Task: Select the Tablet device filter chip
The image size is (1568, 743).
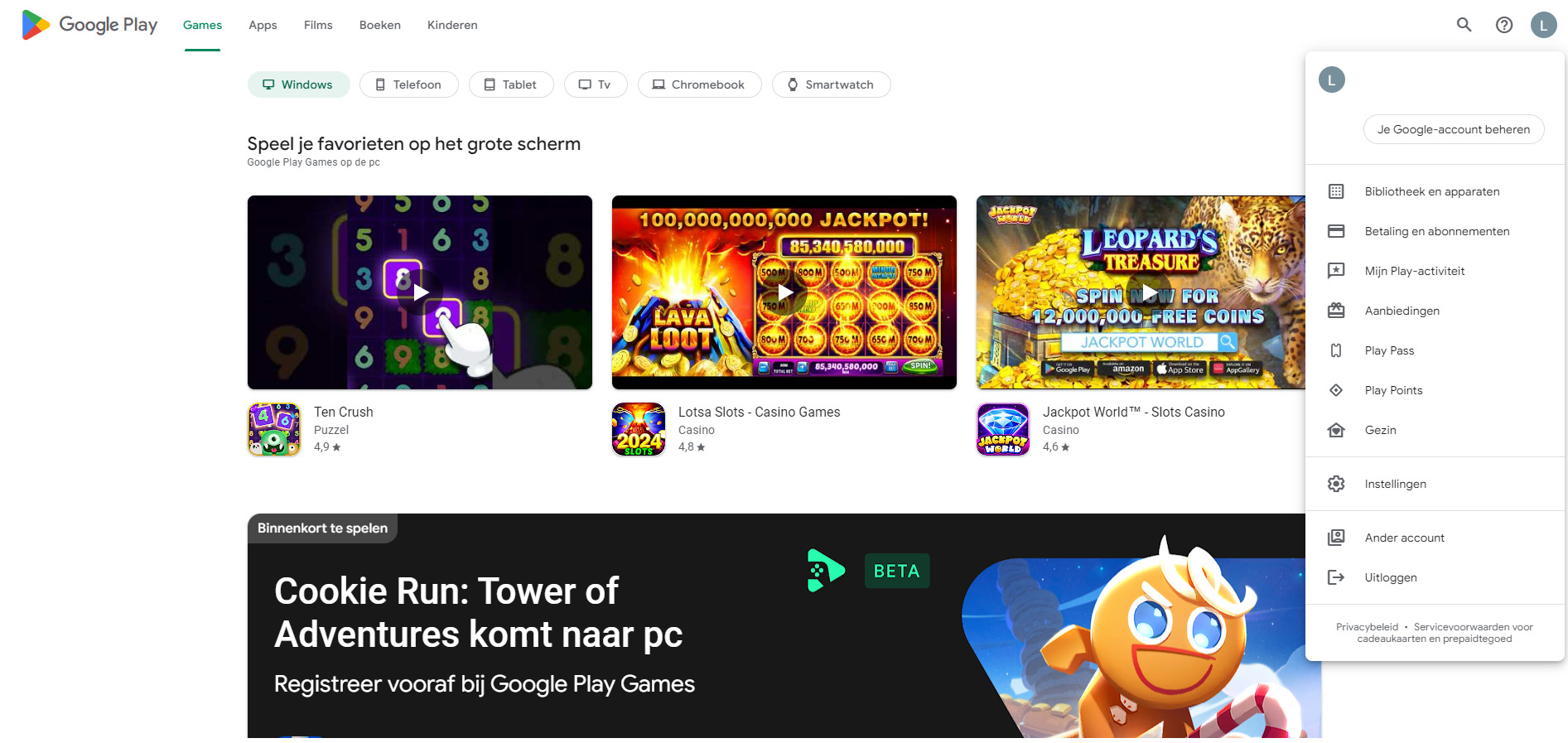Action: 511,84
